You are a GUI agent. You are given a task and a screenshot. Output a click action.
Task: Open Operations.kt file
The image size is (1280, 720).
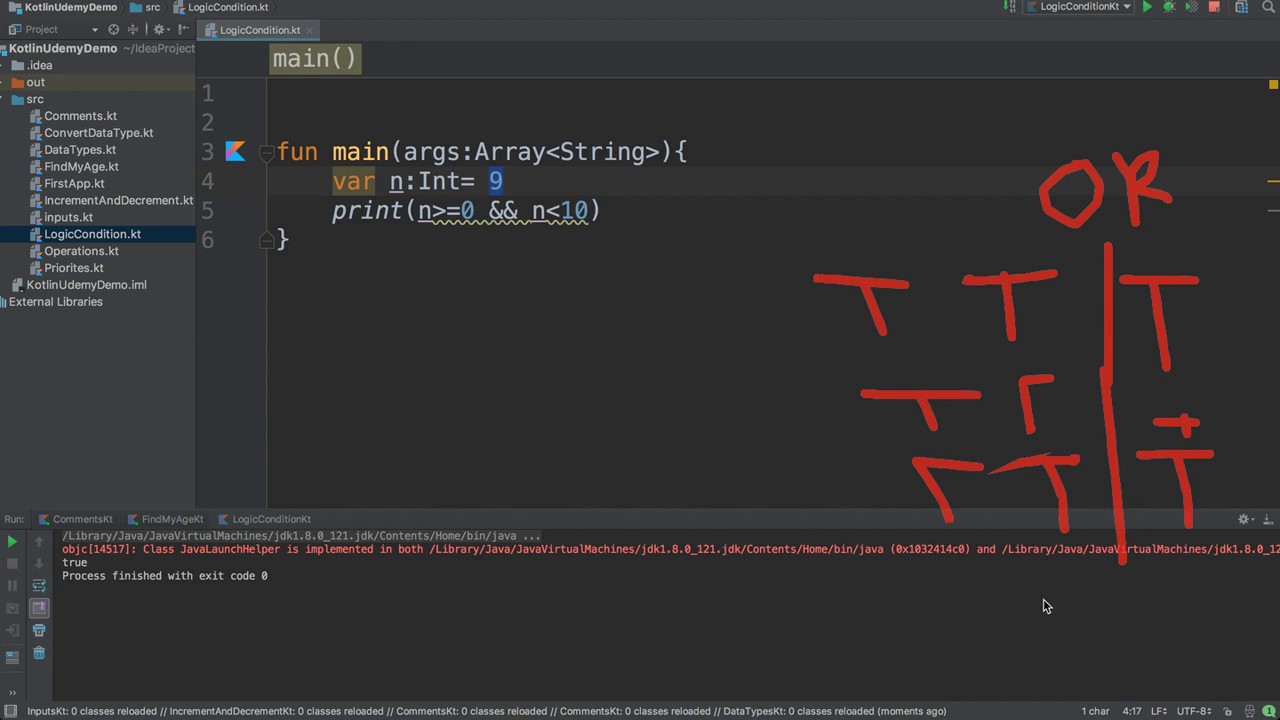[x=81, y=251]
